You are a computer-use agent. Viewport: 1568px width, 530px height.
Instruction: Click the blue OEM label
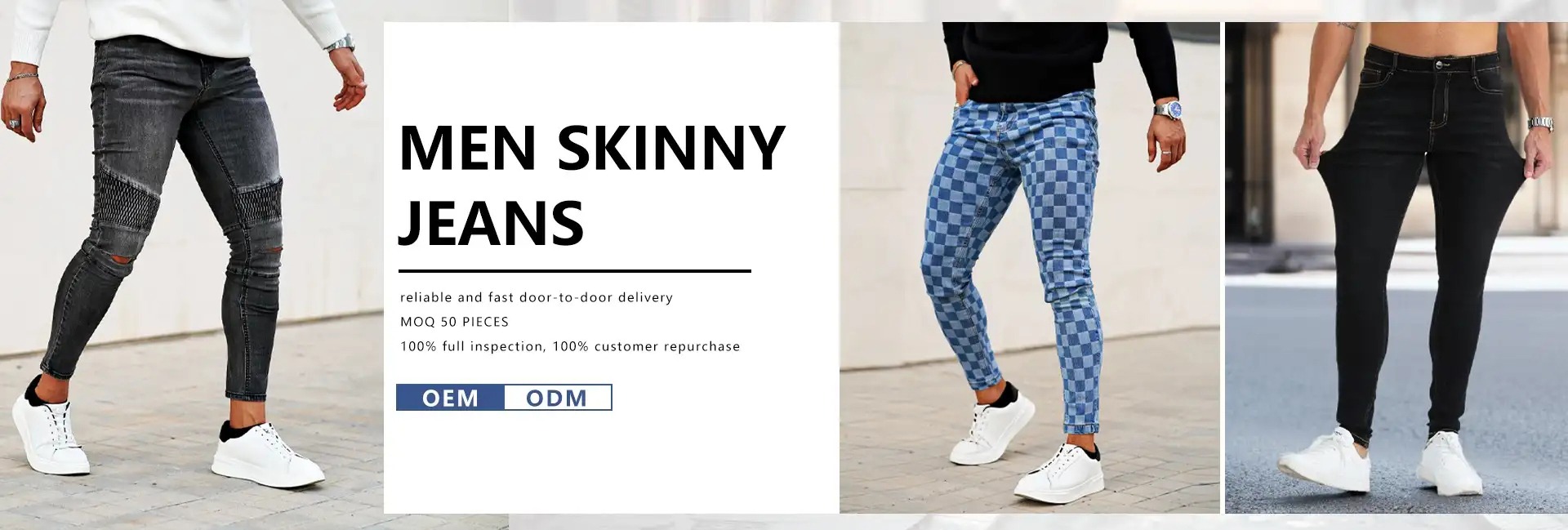click(450, 398)
